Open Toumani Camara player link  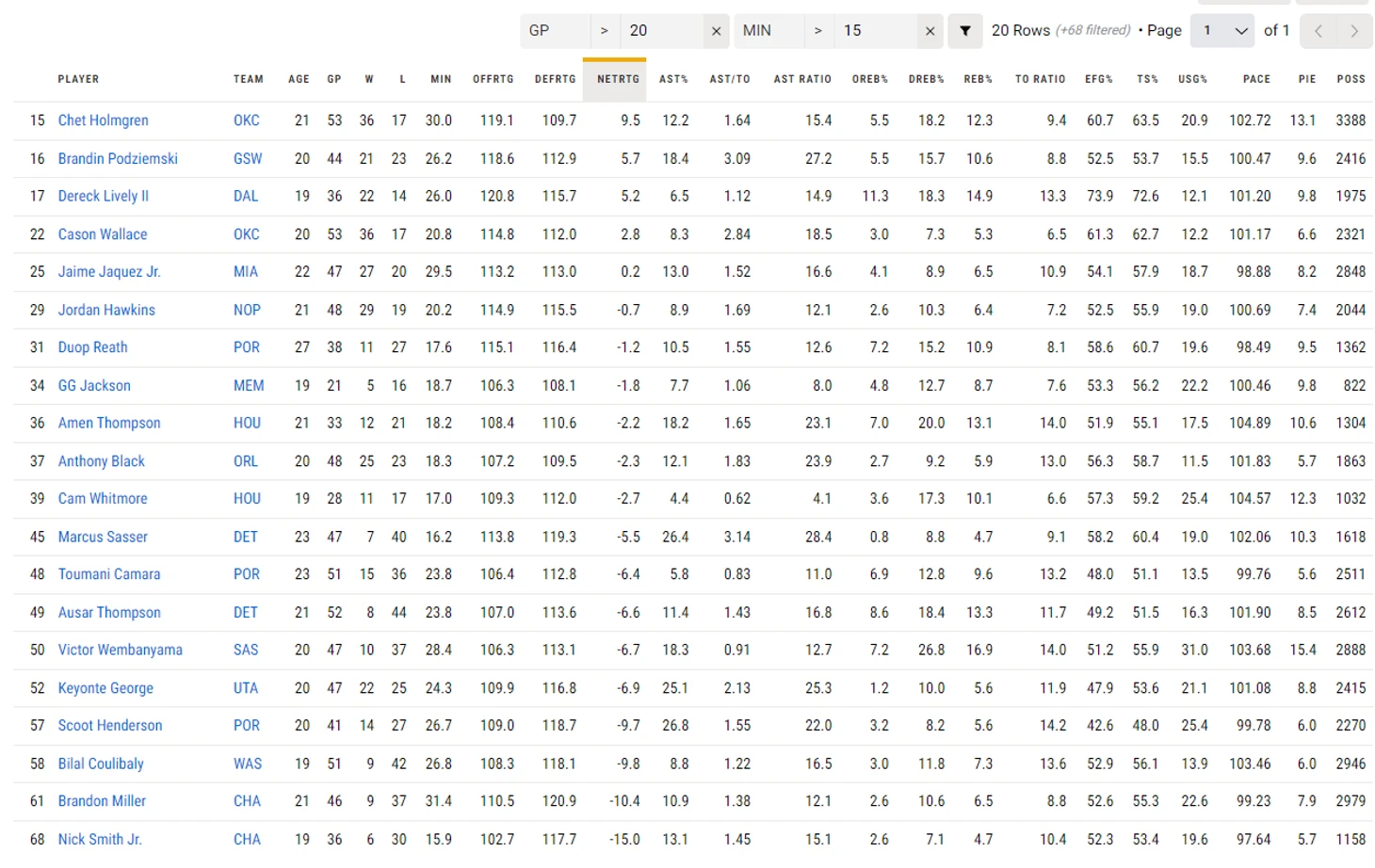(x=109, y=574)
